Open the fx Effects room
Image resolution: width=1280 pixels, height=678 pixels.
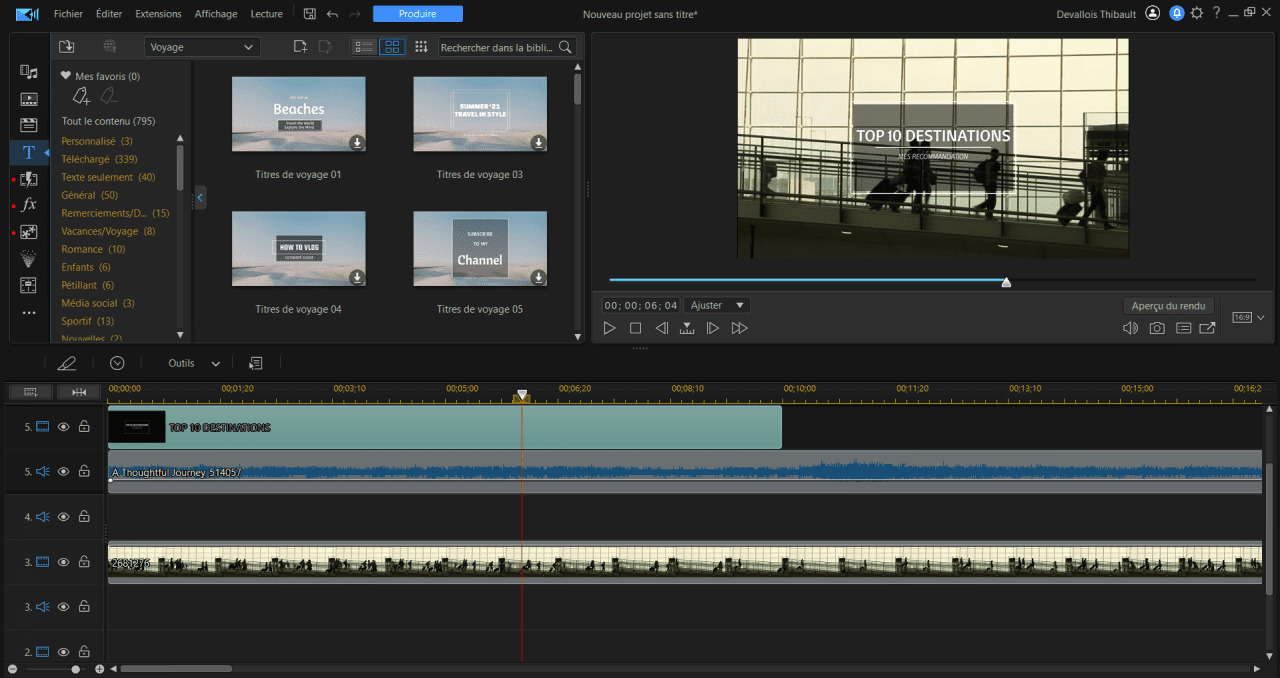(x=29, y=205)
